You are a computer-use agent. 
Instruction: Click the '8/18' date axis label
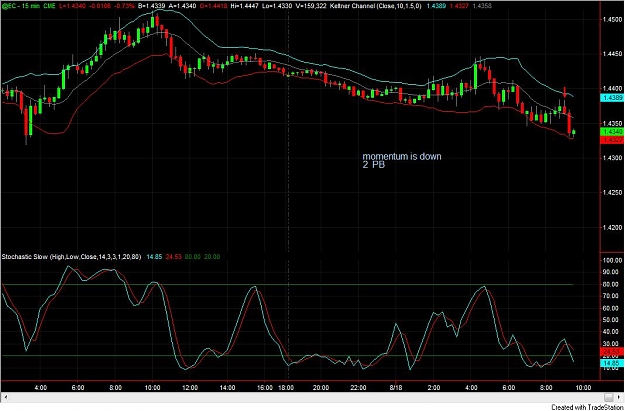coord(395,387)
